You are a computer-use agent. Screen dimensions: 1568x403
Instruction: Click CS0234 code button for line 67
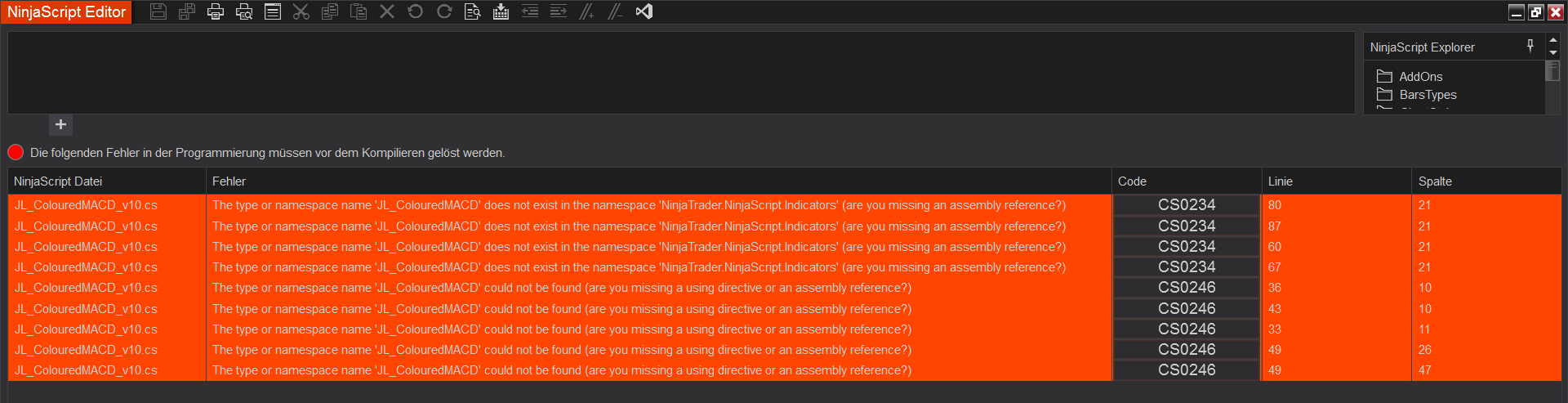[1187, 266]
